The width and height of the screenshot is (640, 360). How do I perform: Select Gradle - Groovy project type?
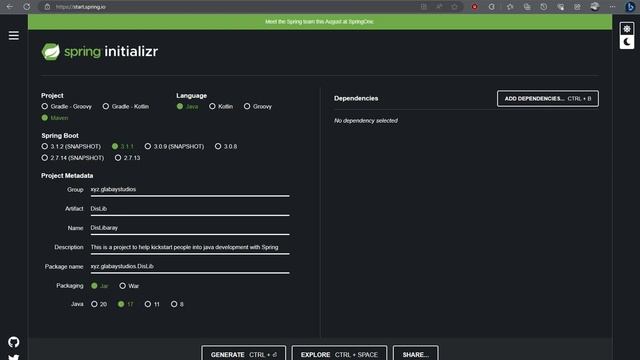pyautogui.click(x=67, y=107)
